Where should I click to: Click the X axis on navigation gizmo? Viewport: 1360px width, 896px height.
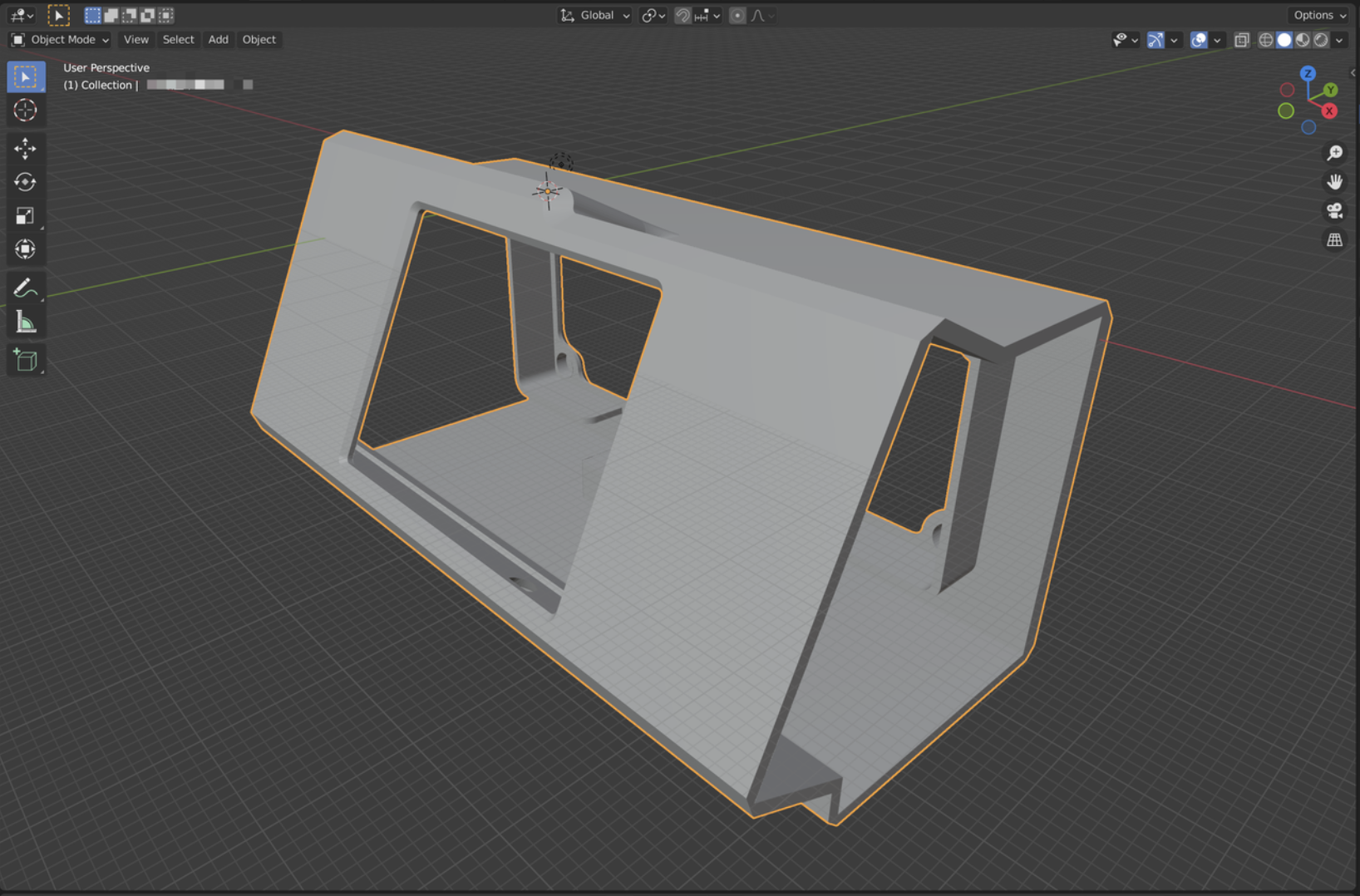pos(1329,111)
